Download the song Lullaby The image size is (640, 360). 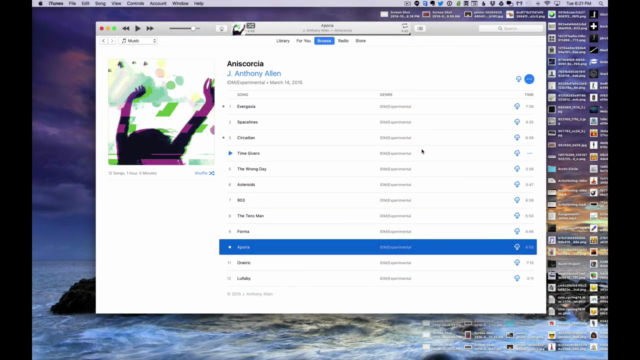point(517,278)
